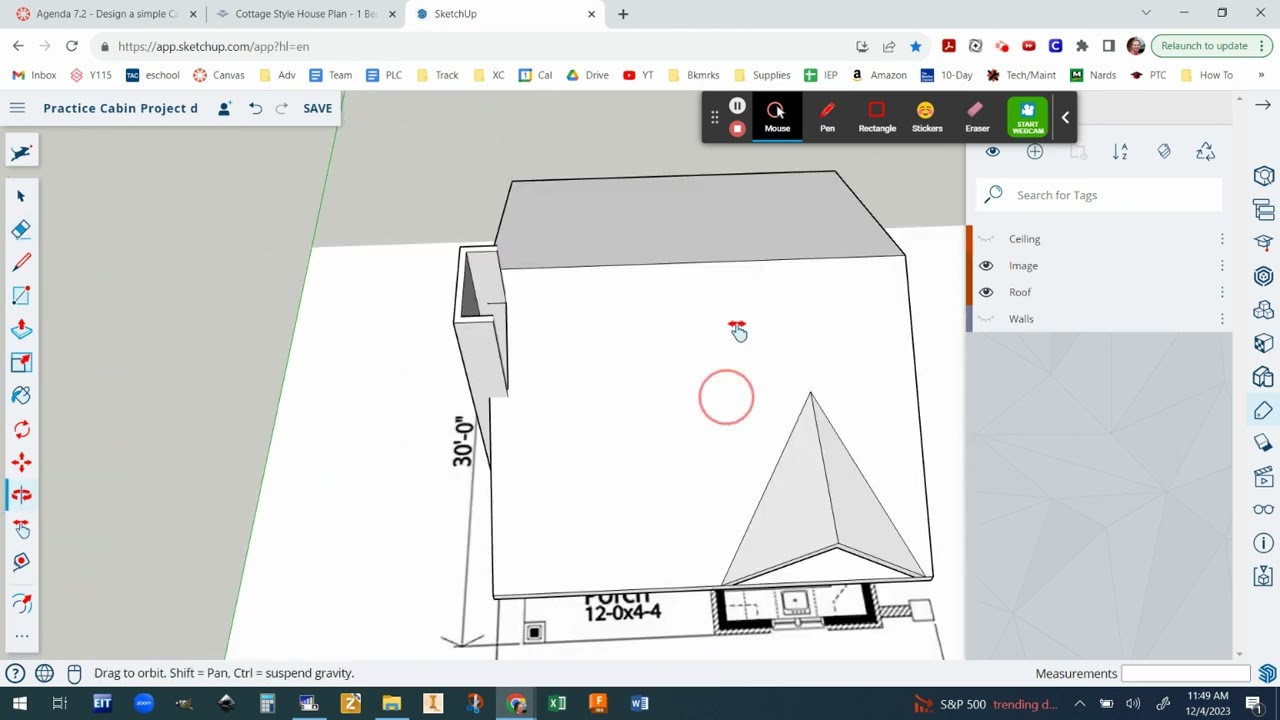Open the Search SketchUp running-dog icon
Image resolution: width=1280 pixels, height=720 pixels.
tap(21, 152)
